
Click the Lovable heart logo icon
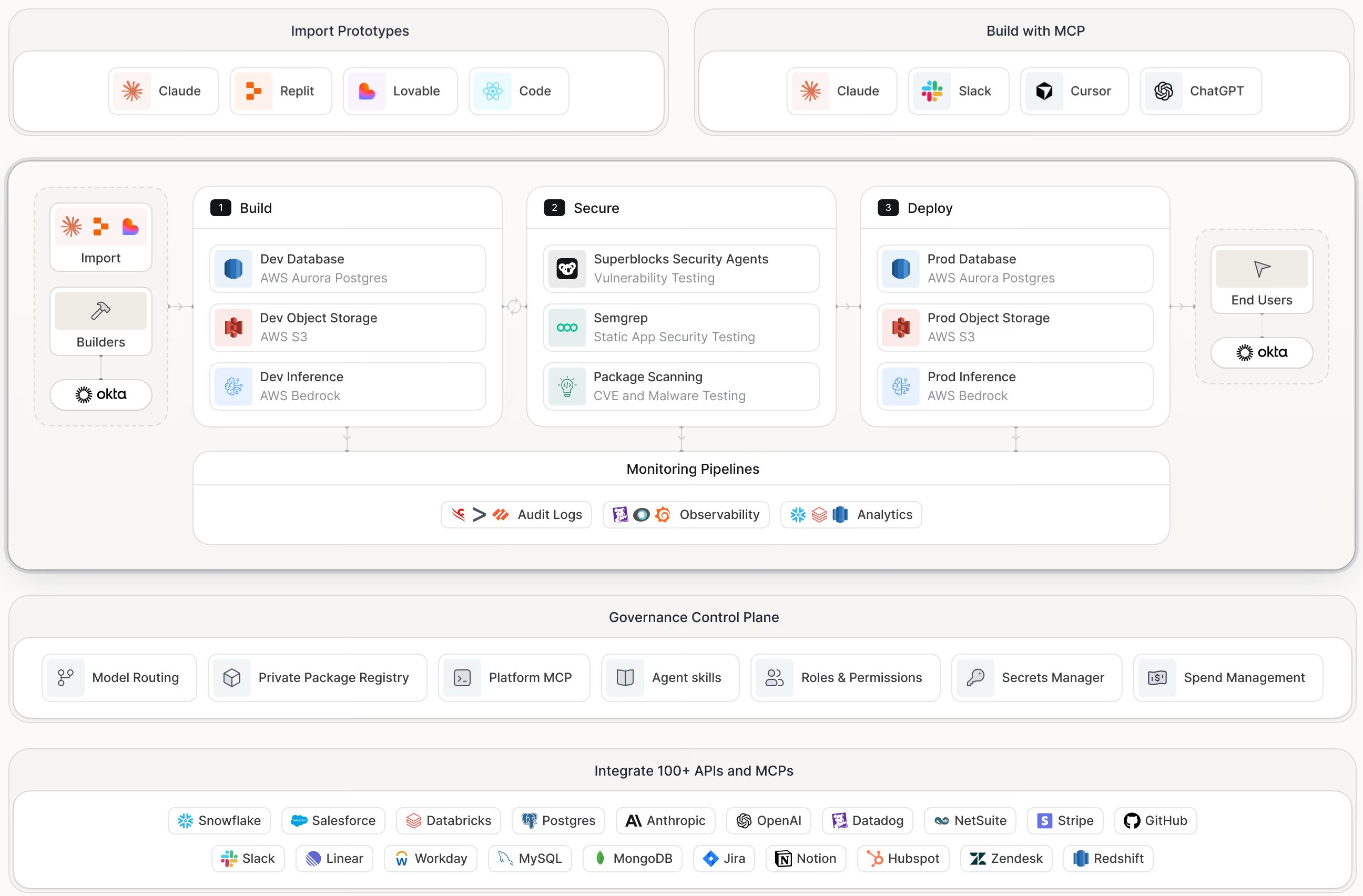point(367,91)
